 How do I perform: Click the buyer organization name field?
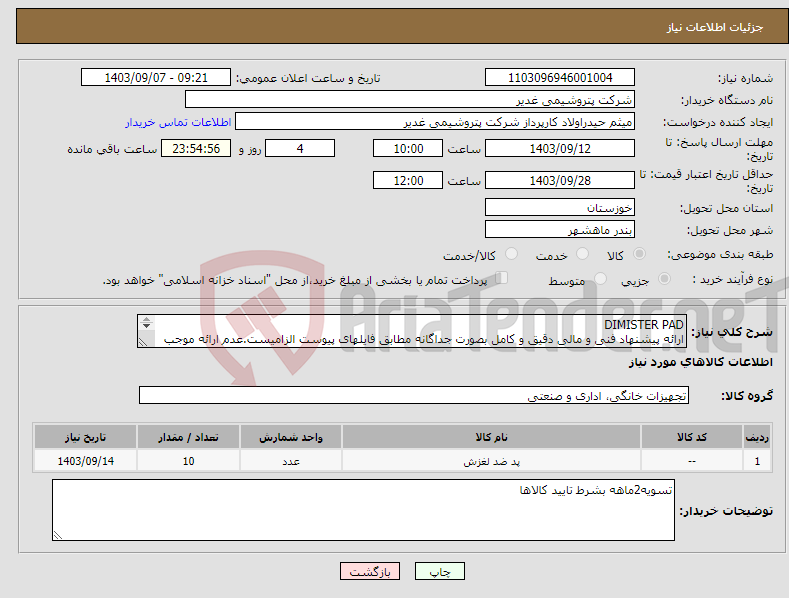(x=410, y=100)
